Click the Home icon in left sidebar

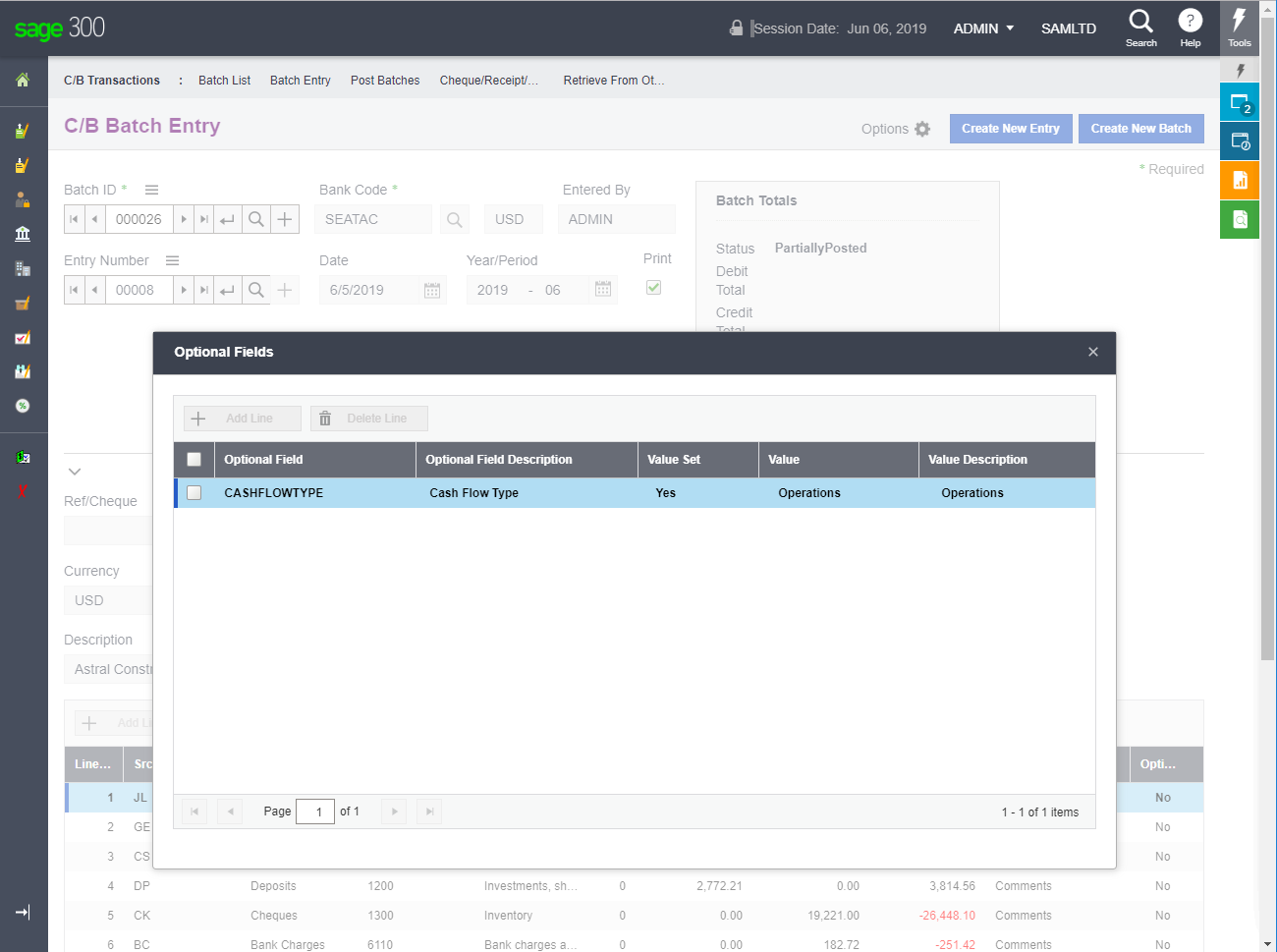23,81
